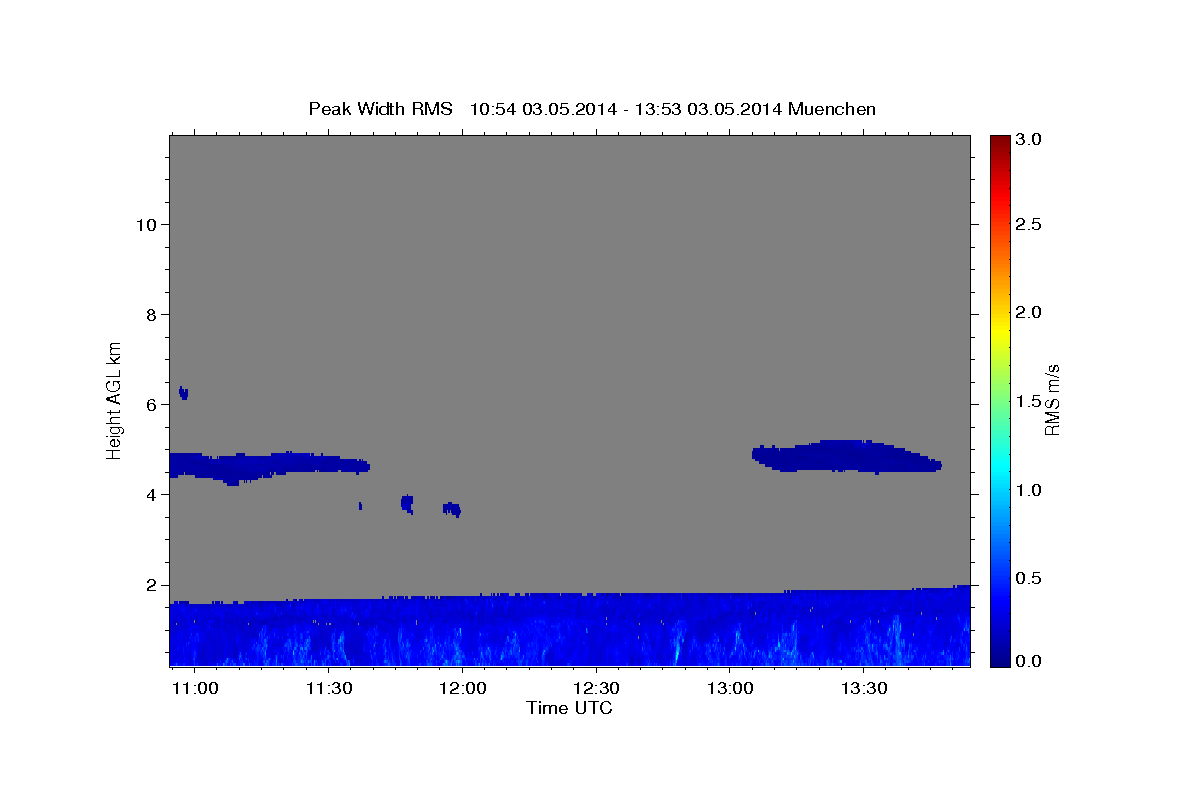Click the 11:00 time tick label
This screenshot has height=800, width=1200.
pos(195,689)
